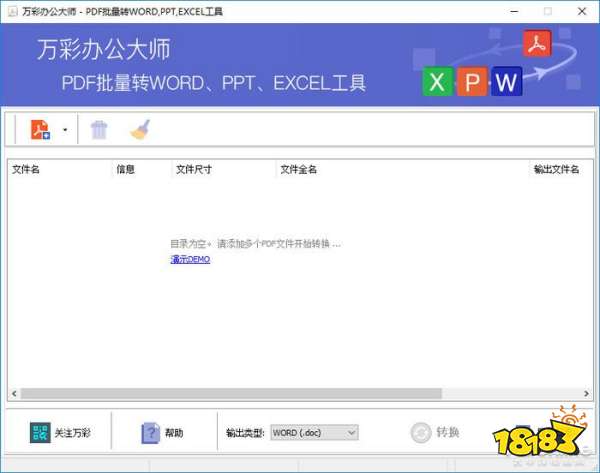Open 帮助 help button text
This screenshot has width=600, height=473.
point(174,433)
